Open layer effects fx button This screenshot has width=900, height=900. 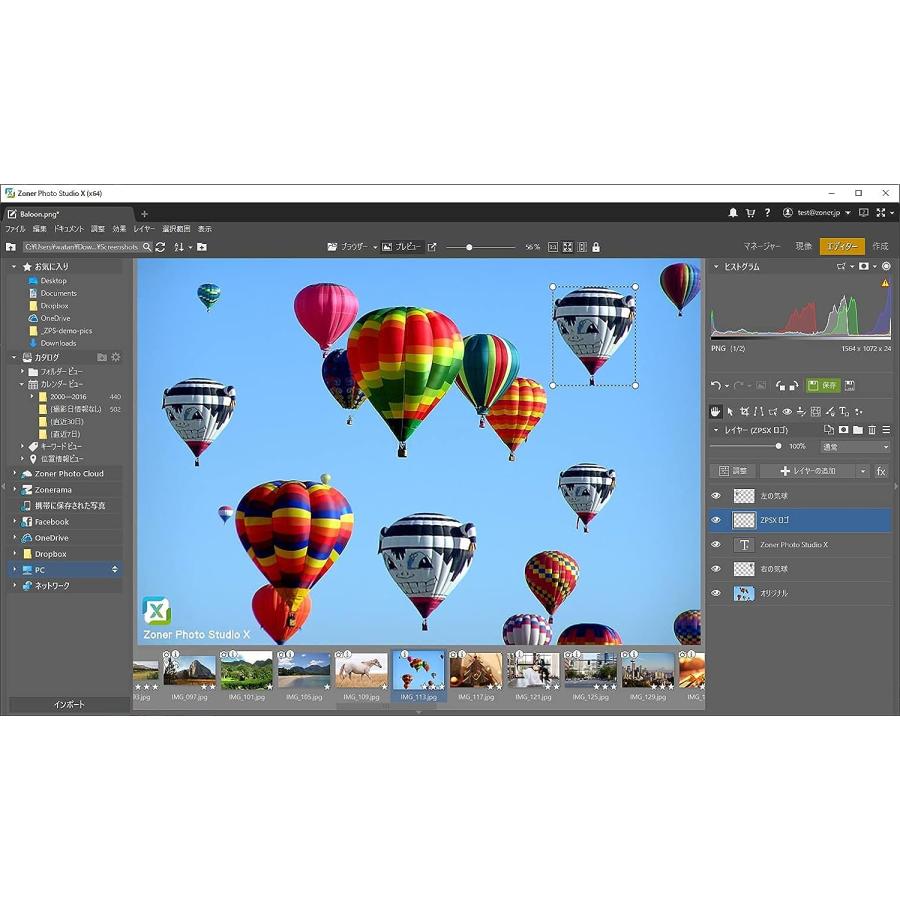881,471
